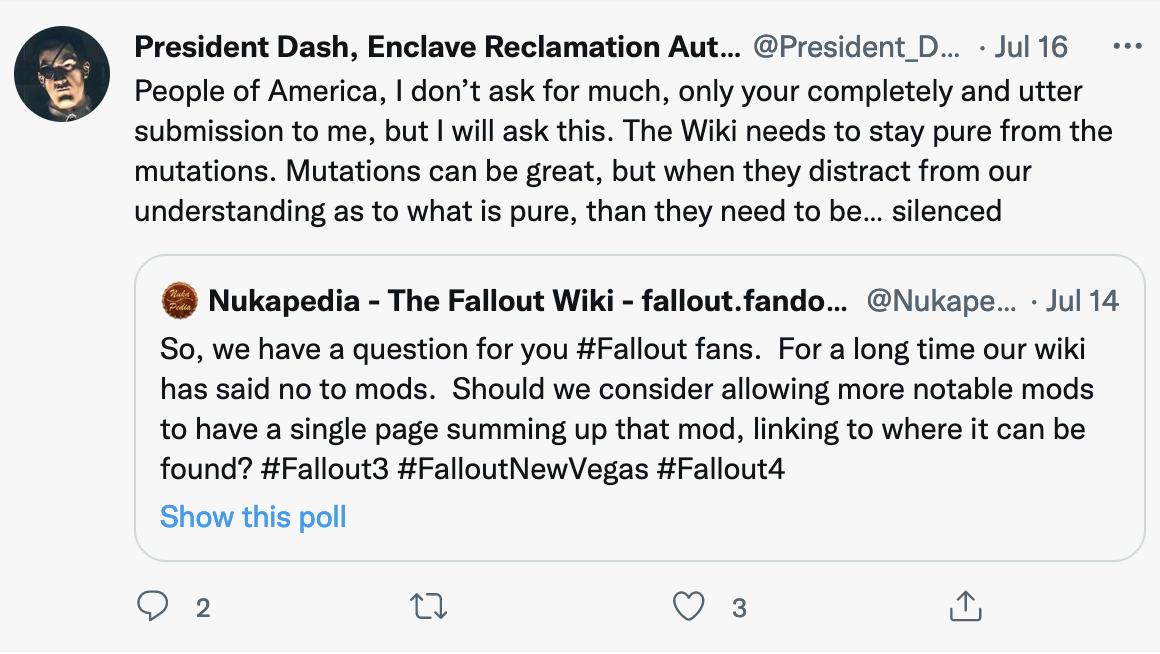
Task: Show this poll in quoted tweet
Action: click(x=253, y=517)
